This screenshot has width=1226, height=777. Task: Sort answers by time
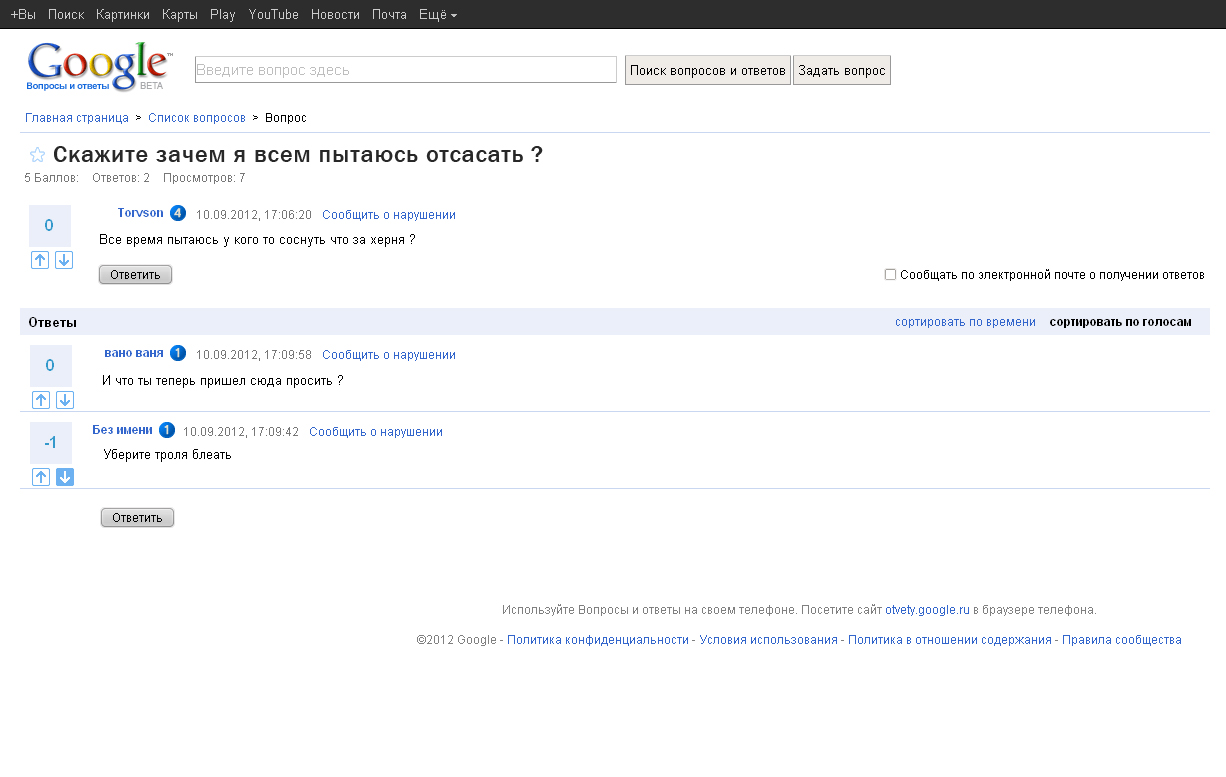[966, 322]
